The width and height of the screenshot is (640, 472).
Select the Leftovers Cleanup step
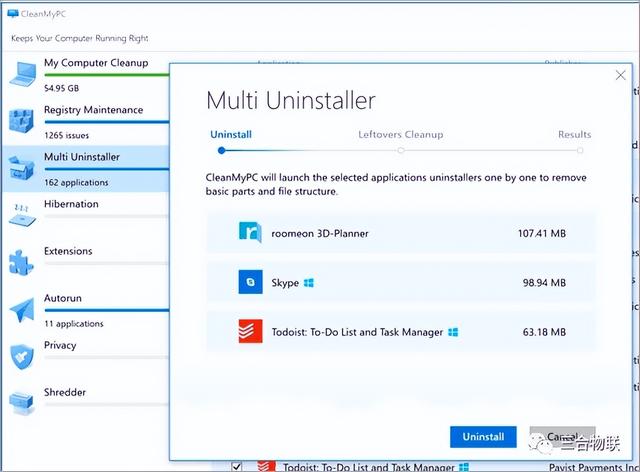[400, 135]
